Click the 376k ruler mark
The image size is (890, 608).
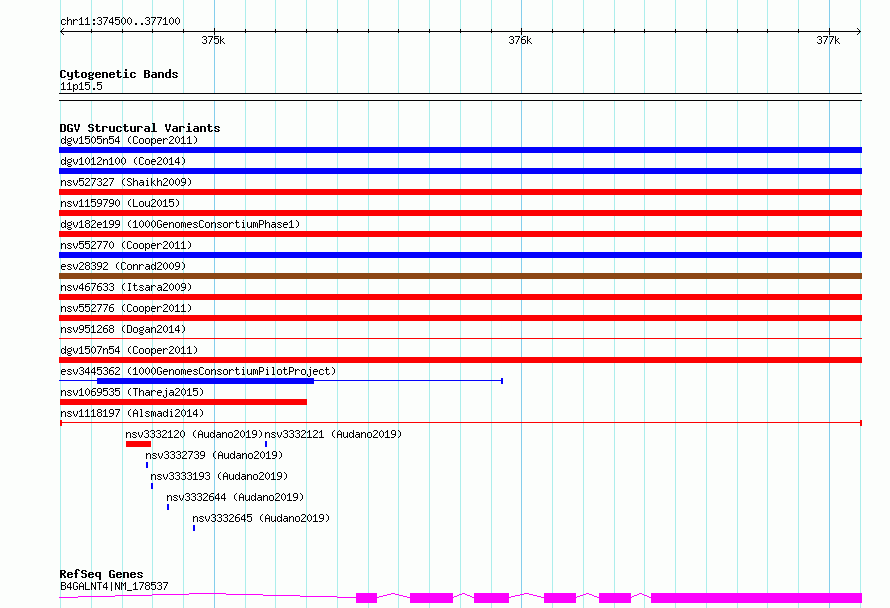(520, 40)
